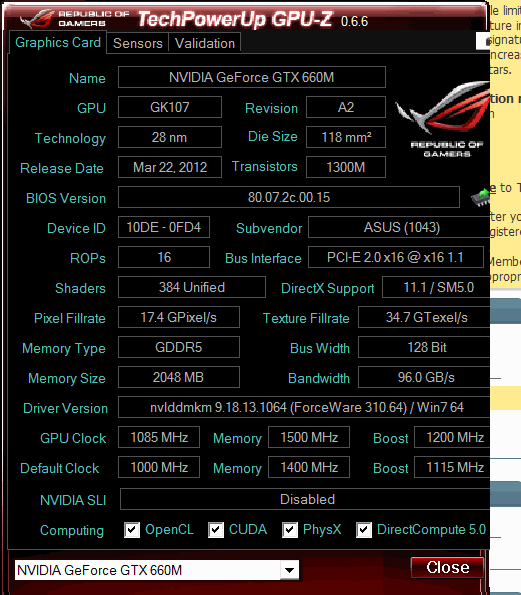Toggle the DirectCompute 5.0 checkbox
This screenshot has width=521, height=595.
point(364,530)
